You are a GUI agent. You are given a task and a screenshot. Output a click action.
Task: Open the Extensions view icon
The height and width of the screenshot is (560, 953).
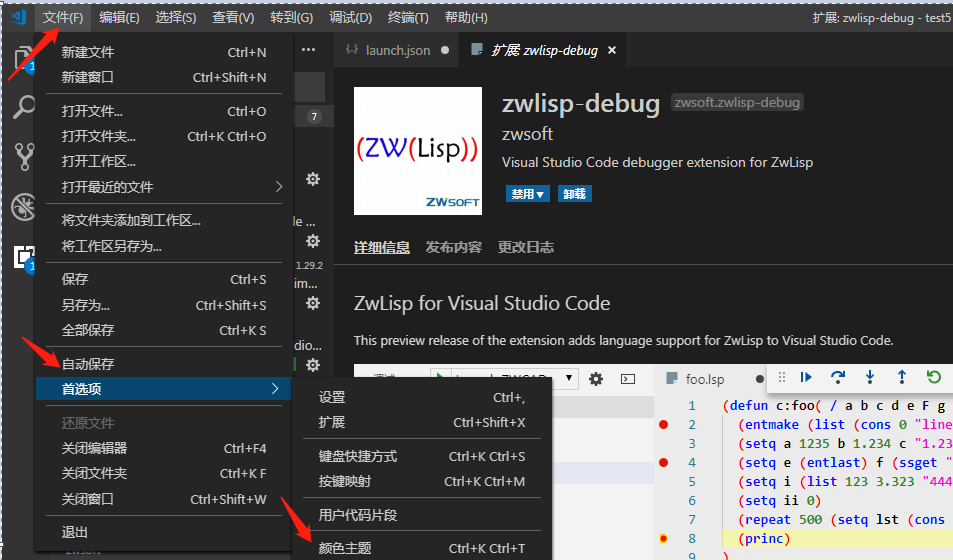point(24,257)
